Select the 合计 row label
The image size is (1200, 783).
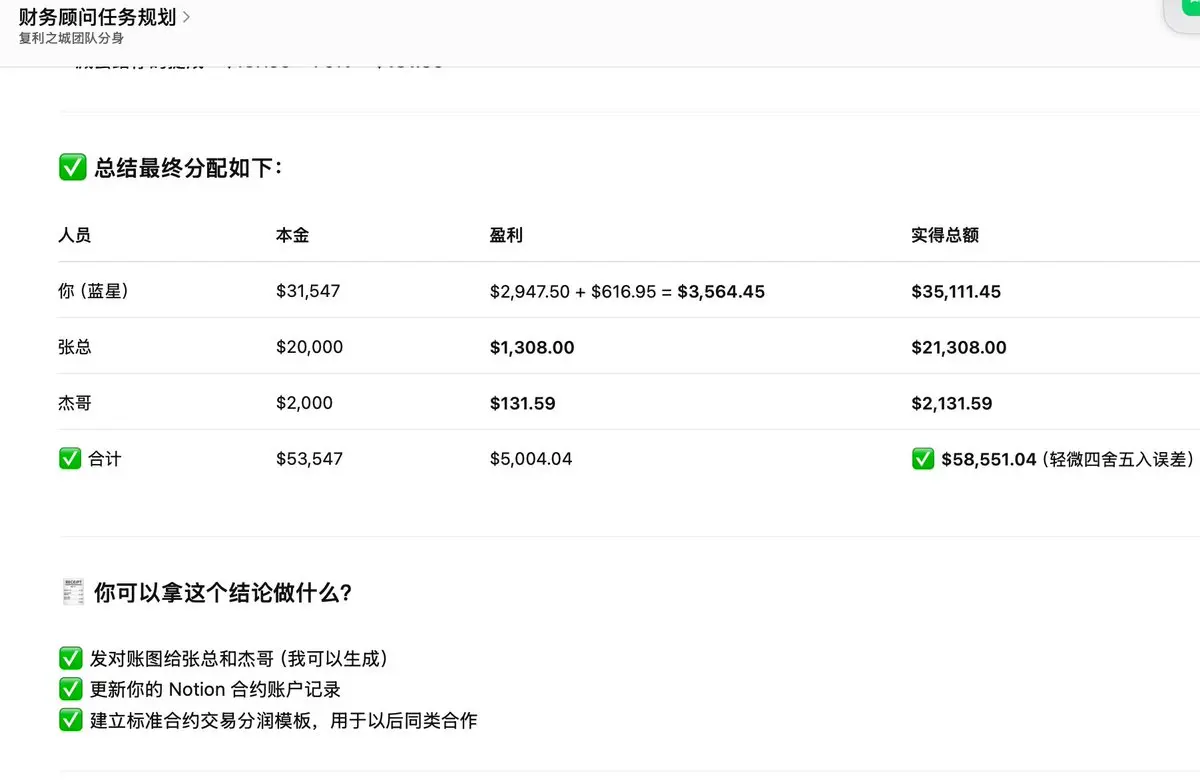tap(104, 460)
